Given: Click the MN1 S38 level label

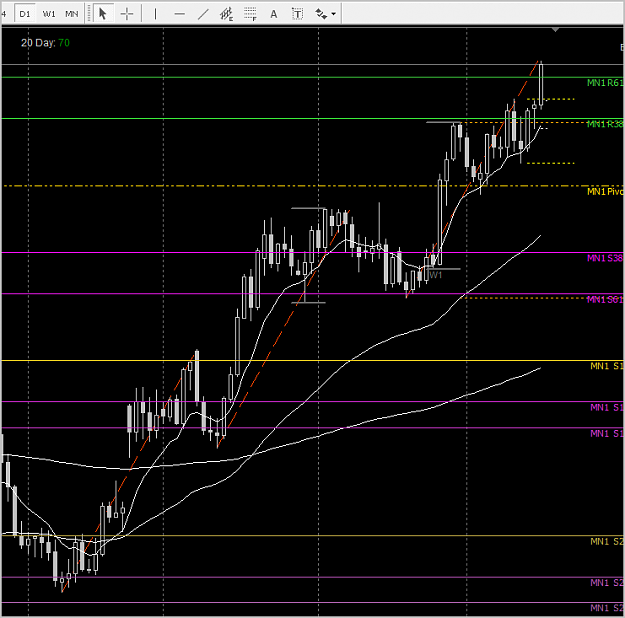Looking at the screenshot, I should point(605,258).
